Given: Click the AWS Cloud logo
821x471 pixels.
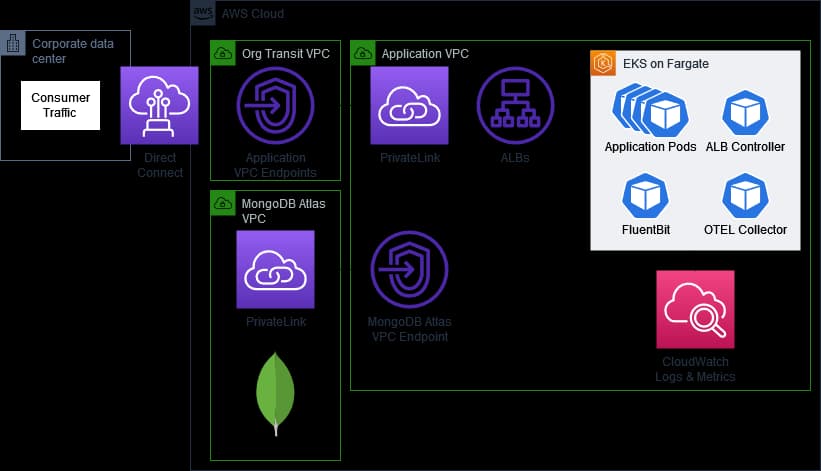Looking at the screenshot, I should [x=203, y=13].
